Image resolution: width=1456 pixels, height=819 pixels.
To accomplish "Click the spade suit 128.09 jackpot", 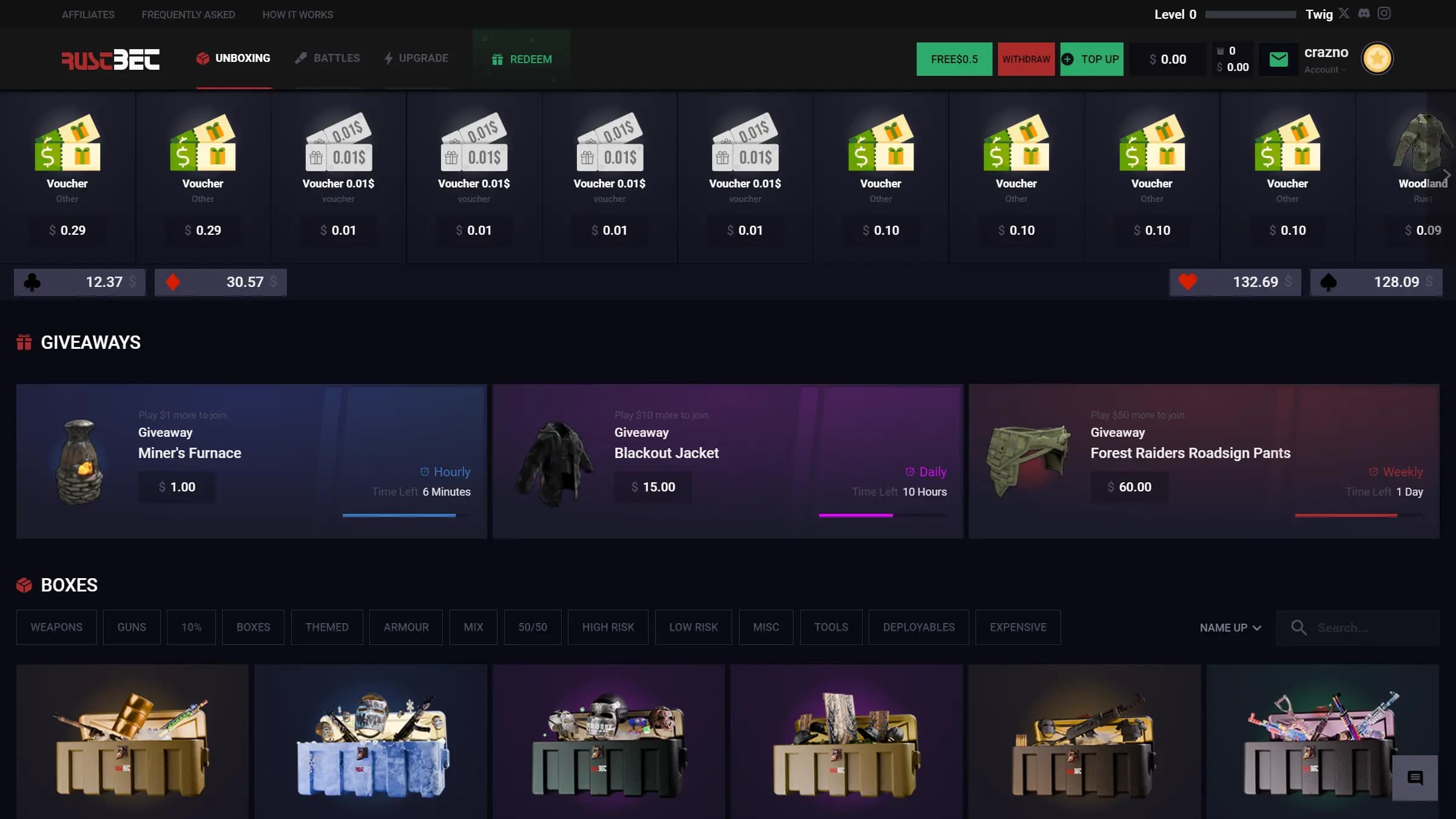I will pos(1376,282).
